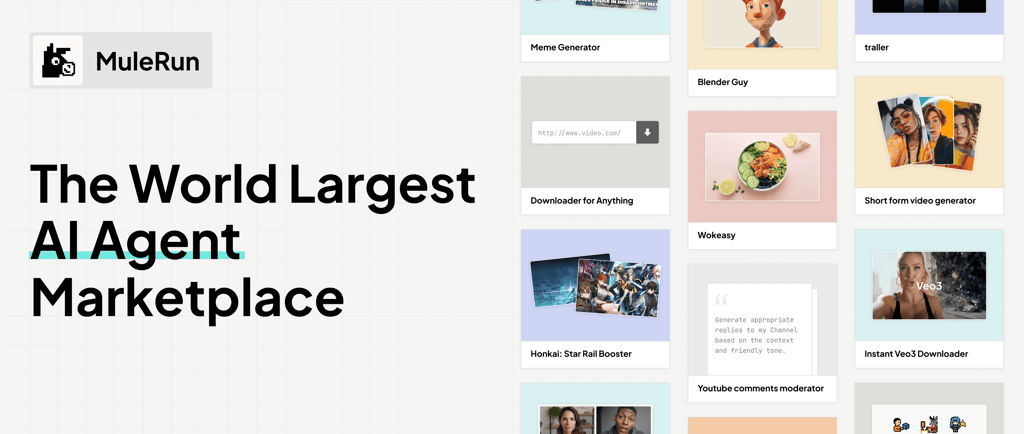1024x434 pixels.
Task: Click the "AI Agent" highlighted headline text
Action: (135, 241)
